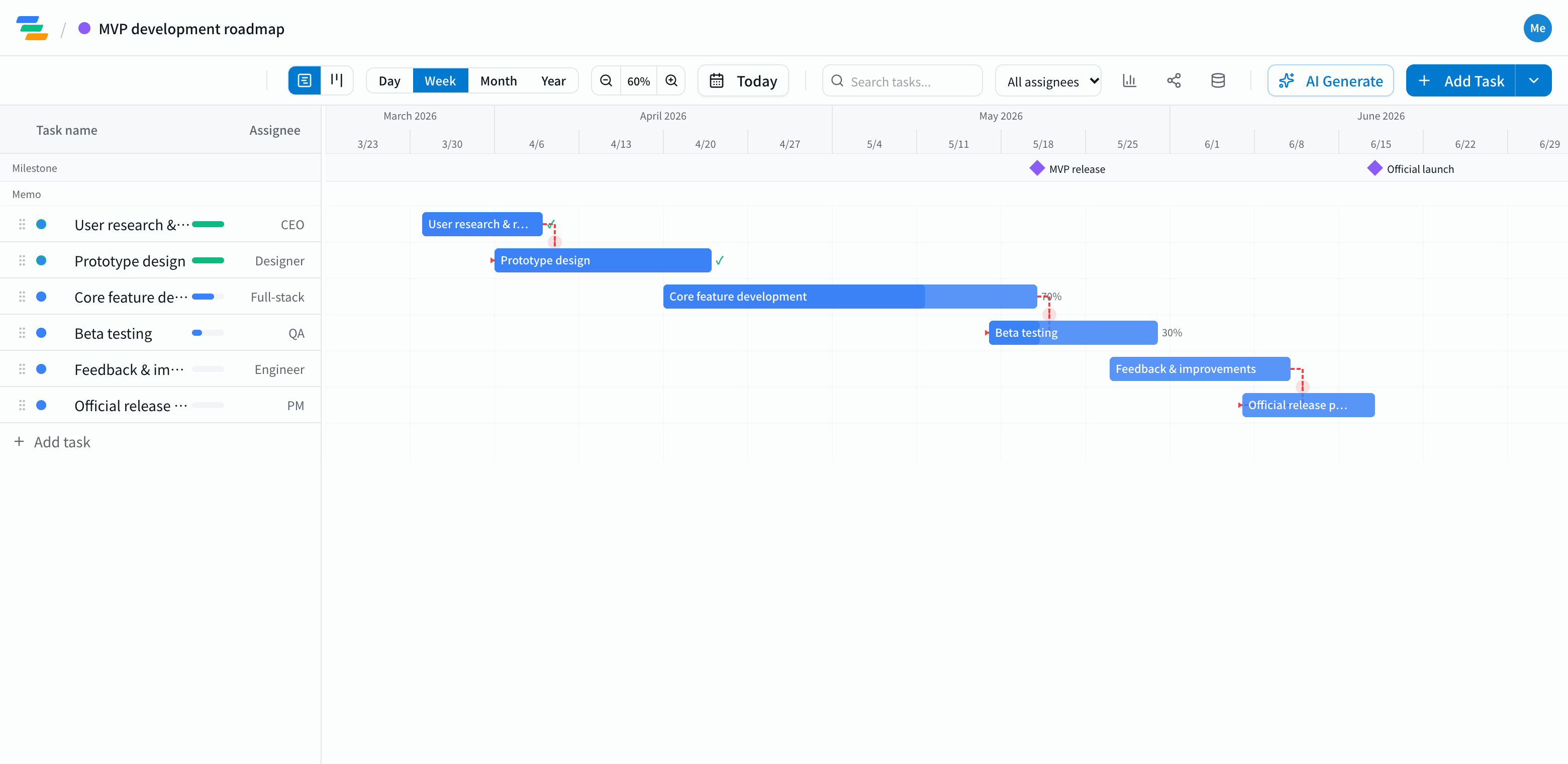Click status dot of Core feature task
The width and height of the screenshot is (1568, 764).
41,297
